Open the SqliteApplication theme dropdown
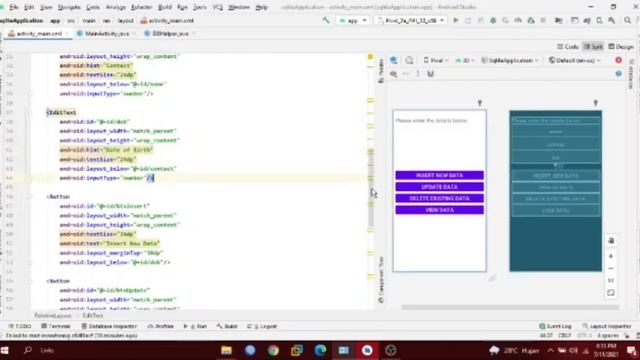The width and height of the screenshot is (640, 360). tap(510, 60)
